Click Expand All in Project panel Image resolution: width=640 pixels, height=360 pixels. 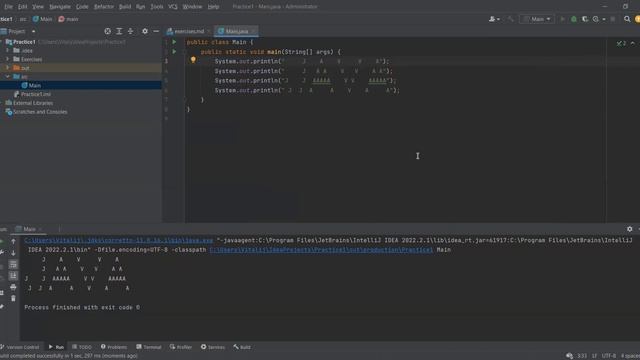point(119,31)
